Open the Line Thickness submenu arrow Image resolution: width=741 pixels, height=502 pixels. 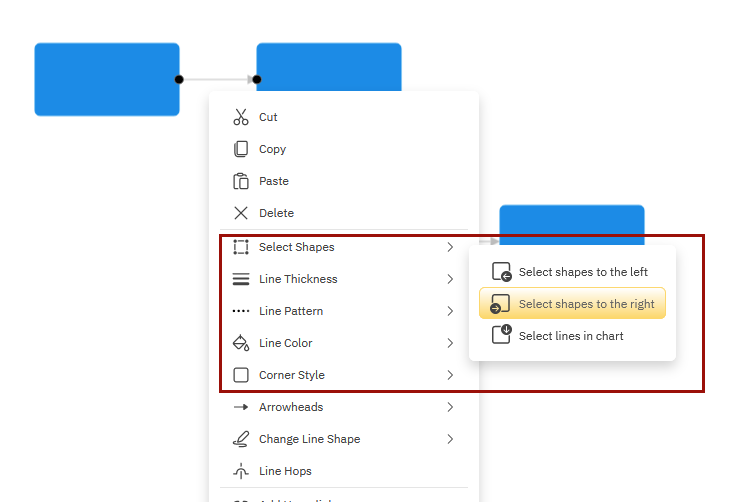pyautogui.click(x=450, y=279)
